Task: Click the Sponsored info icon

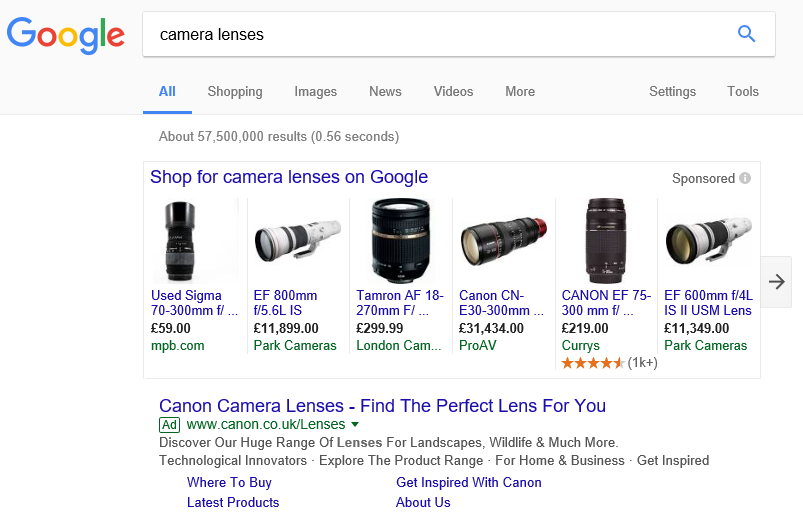Action: point(744,178)
